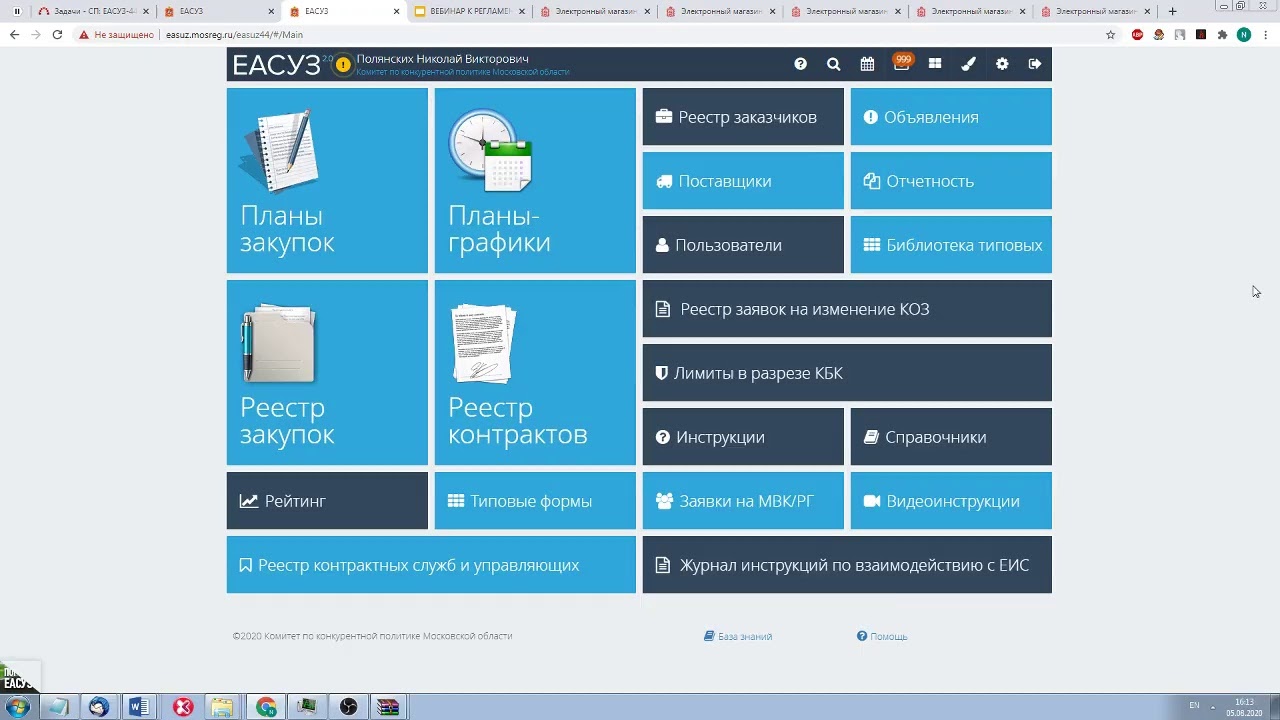Image resolution: width=1280 pixels, height=720 pixels.
Task: Open a new browser tab
Action: [1172, 11]
